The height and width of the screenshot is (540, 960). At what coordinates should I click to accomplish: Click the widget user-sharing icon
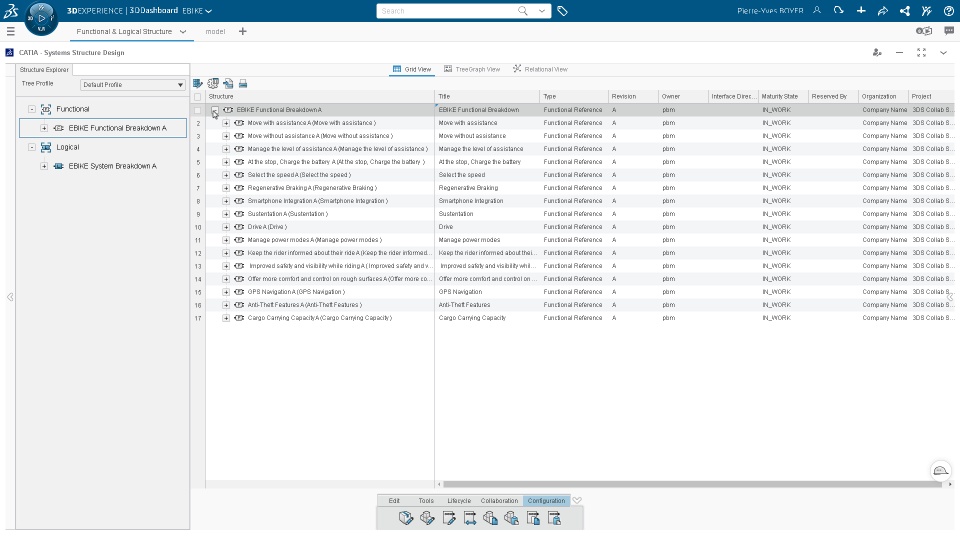click(x=877, y=53)
